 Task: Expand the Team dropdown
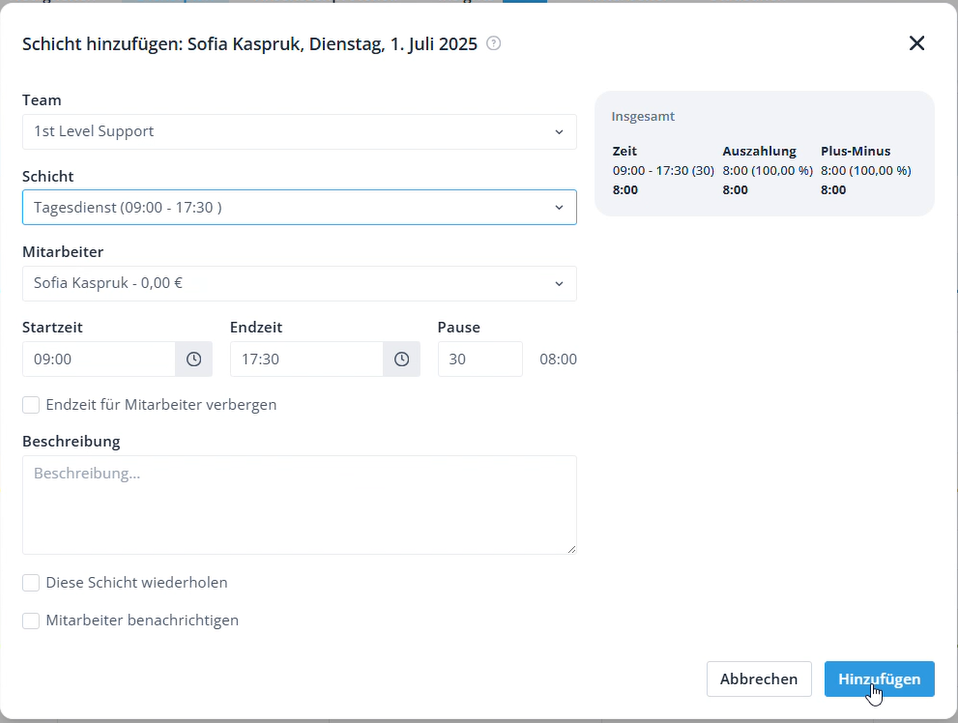coord(299,131)
